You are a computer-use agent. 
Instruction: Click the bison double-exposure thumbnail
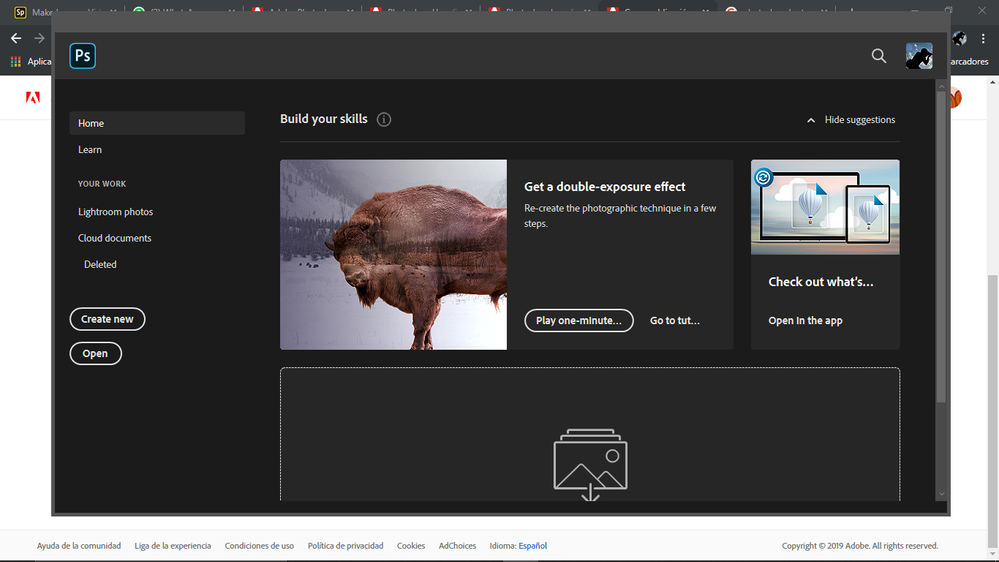pyautogui.click(x=393, y=254)
